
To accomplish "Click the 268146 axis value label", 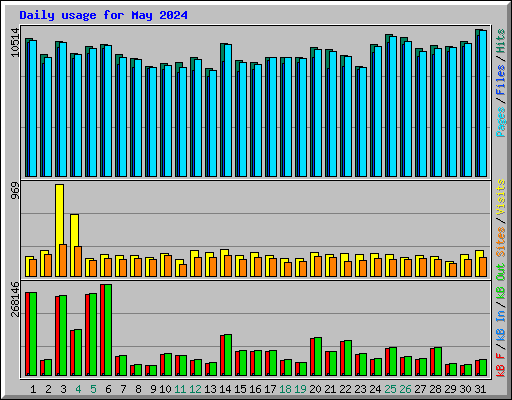I will (x=15, y=299).
